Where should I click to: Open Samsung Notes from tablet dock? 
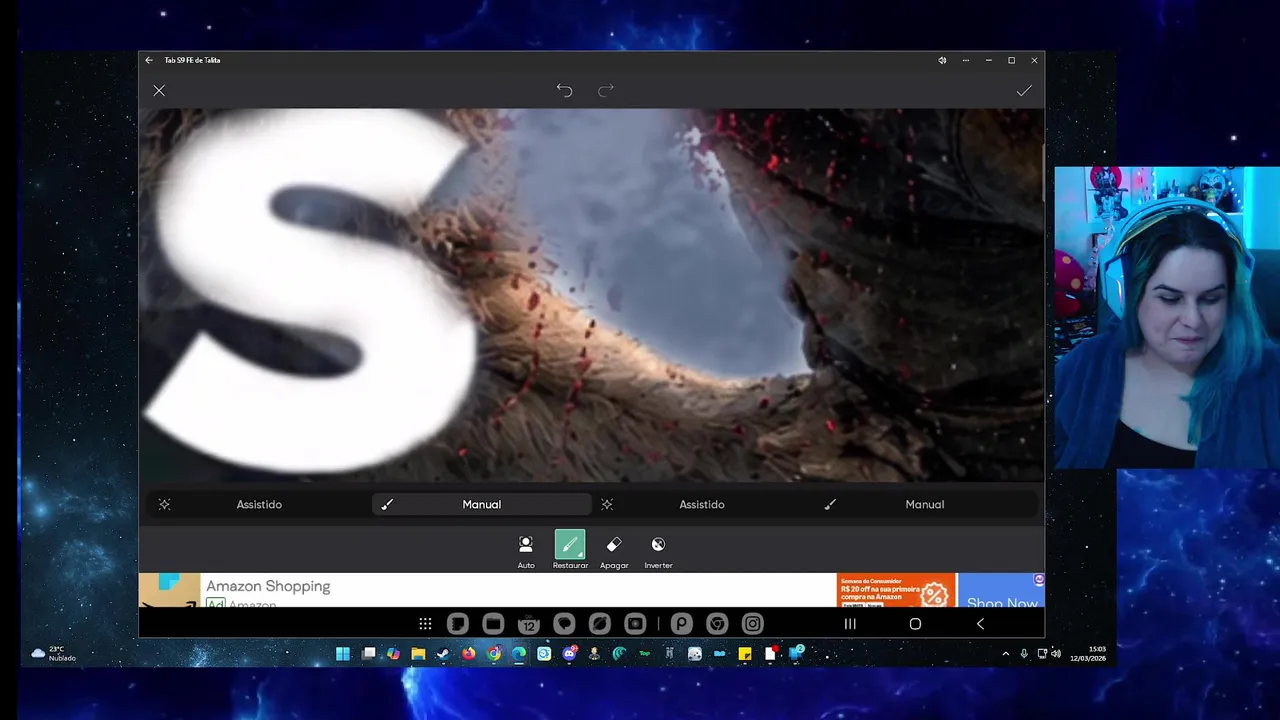point(457,624)
